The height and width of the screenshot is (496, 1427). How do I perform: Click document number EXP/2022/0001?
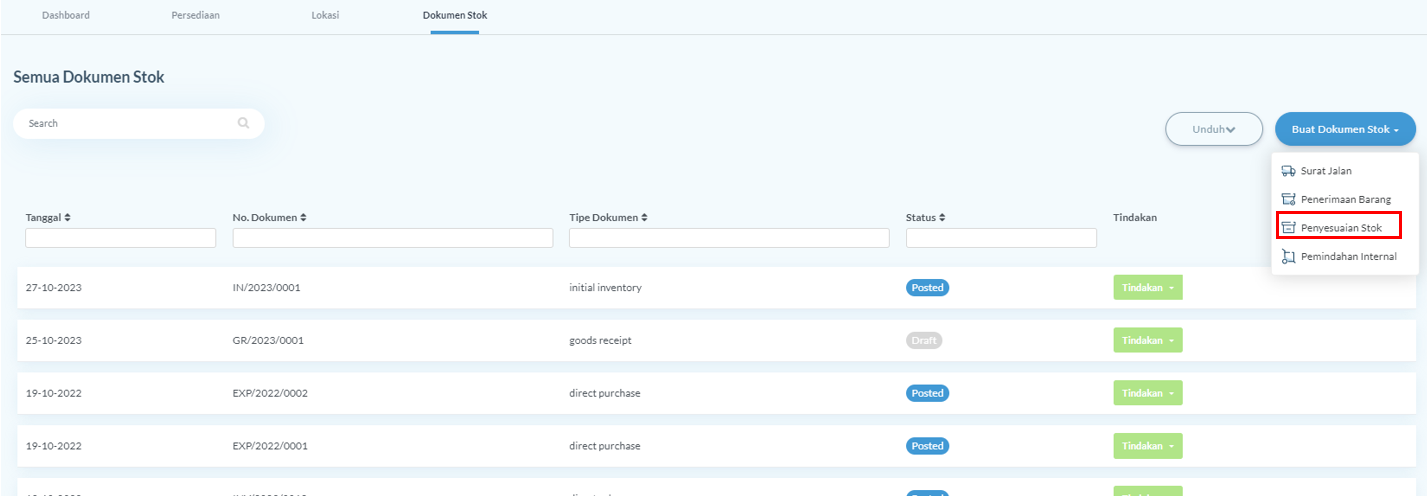270,446
